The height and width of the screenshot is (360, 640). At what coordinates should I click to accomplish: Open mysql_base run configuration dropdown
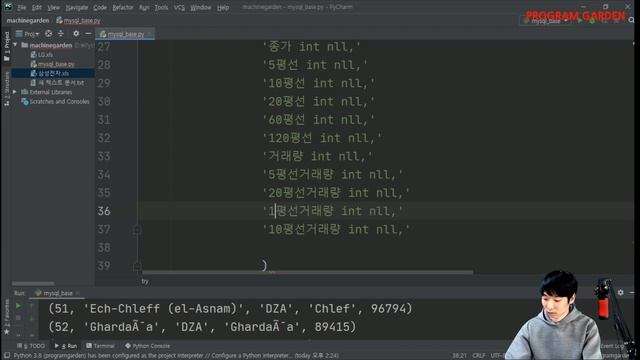(x=546, y=20)
